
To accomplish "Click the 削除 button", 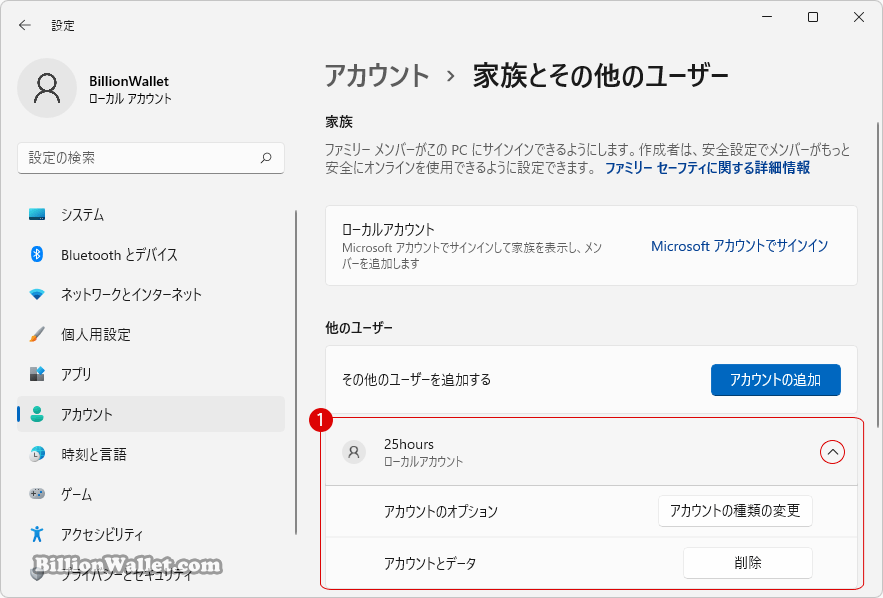I will coord(748,563).
